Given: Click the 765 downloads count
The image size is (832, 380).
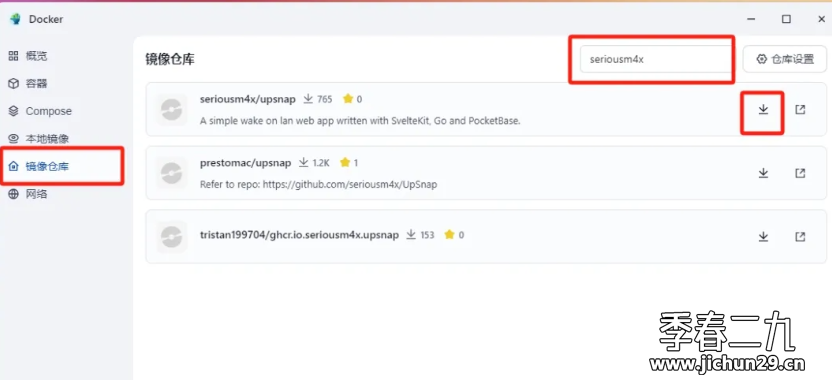Looking at the screenshot, I should (x=324, y=99).
